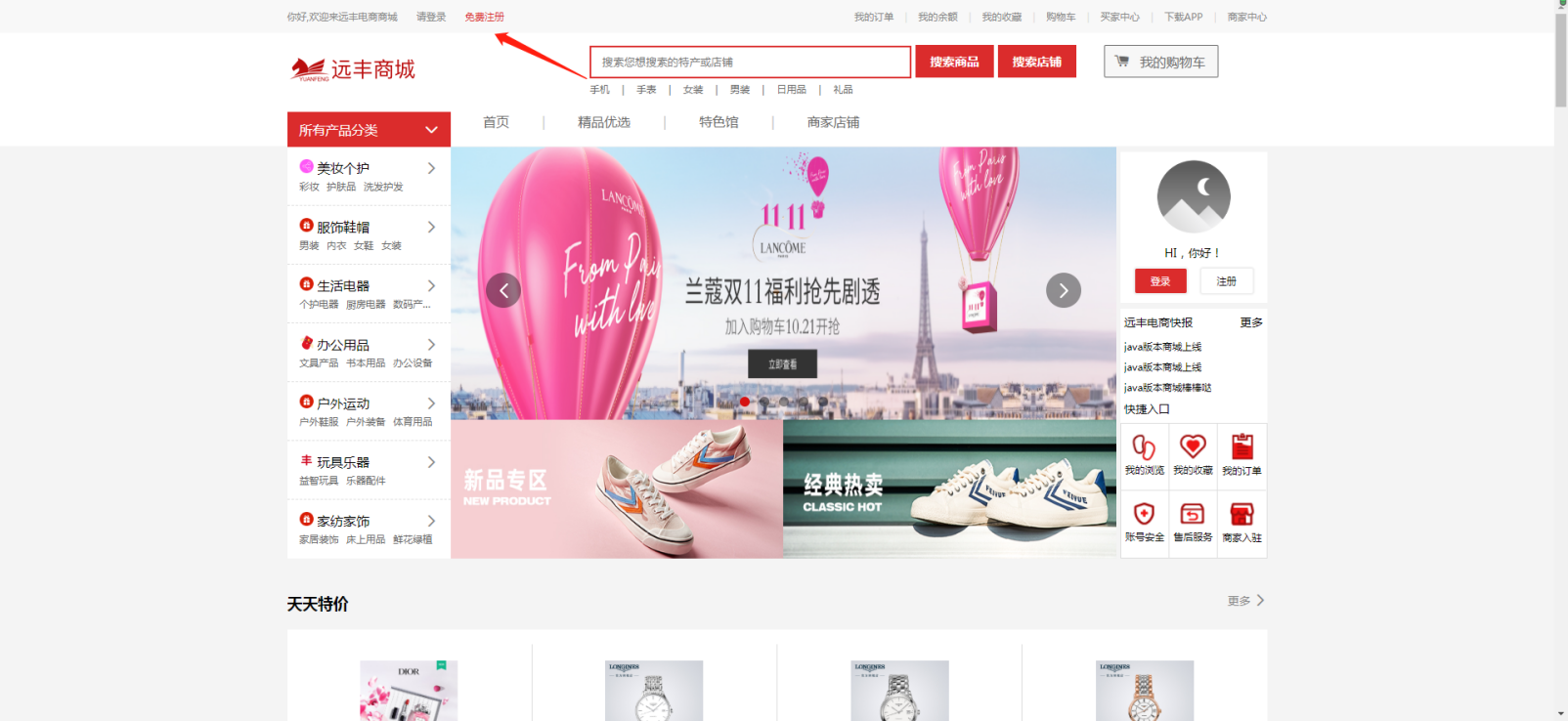The image size is (1568, 721).
Task: Click hot keyword 礼品
Action: point(843,90)
